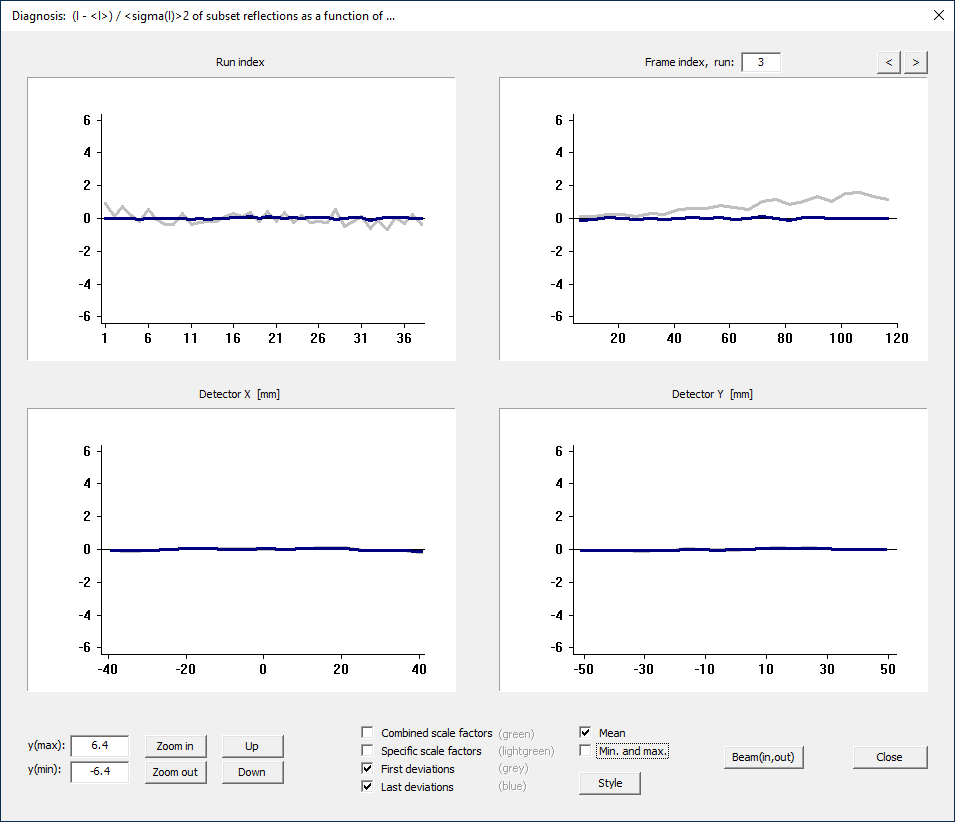Close the Diagnosis window with X
The height and width of the screenshot is (822, 955).
tap(937, 15)
